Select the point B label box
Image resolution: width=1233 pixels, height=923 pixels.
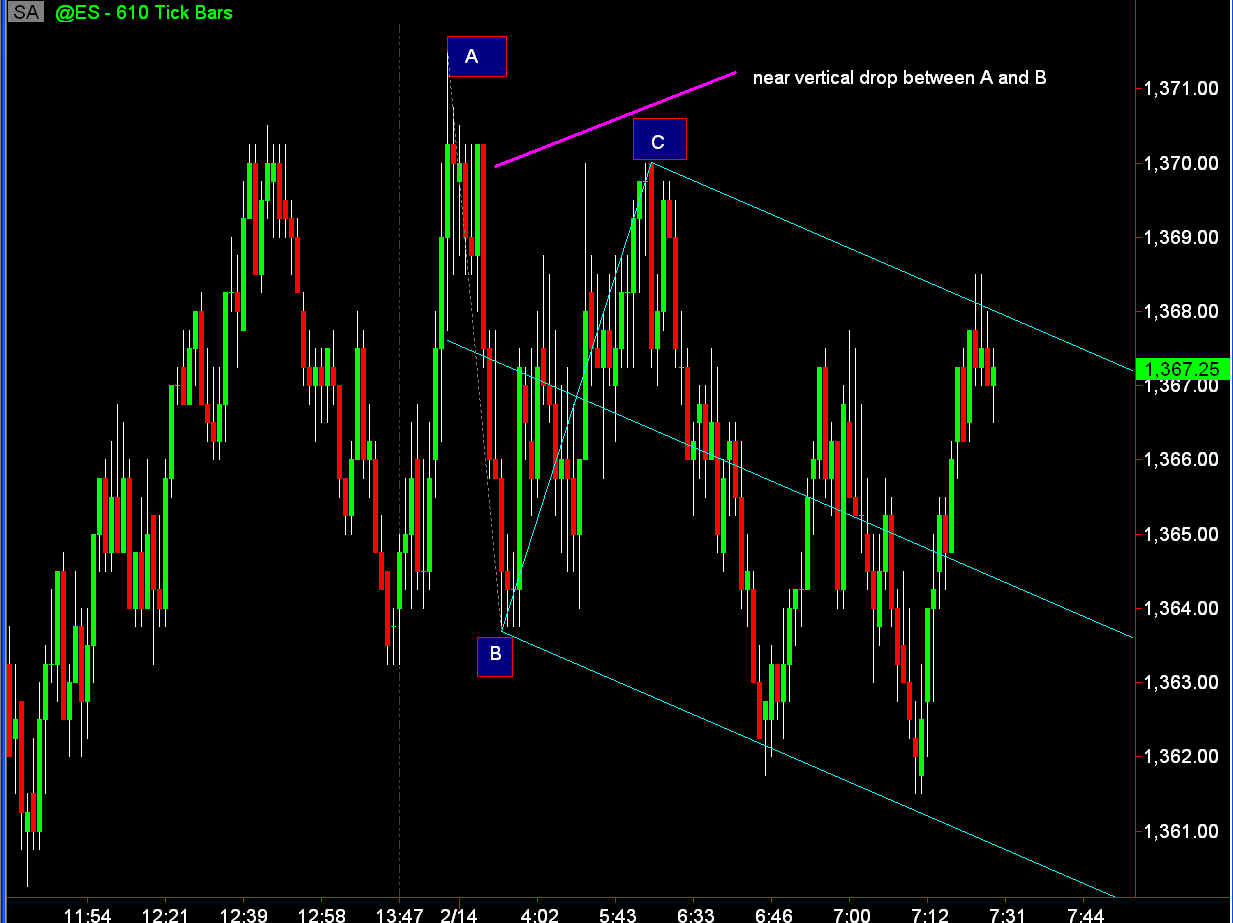(495, 655)
